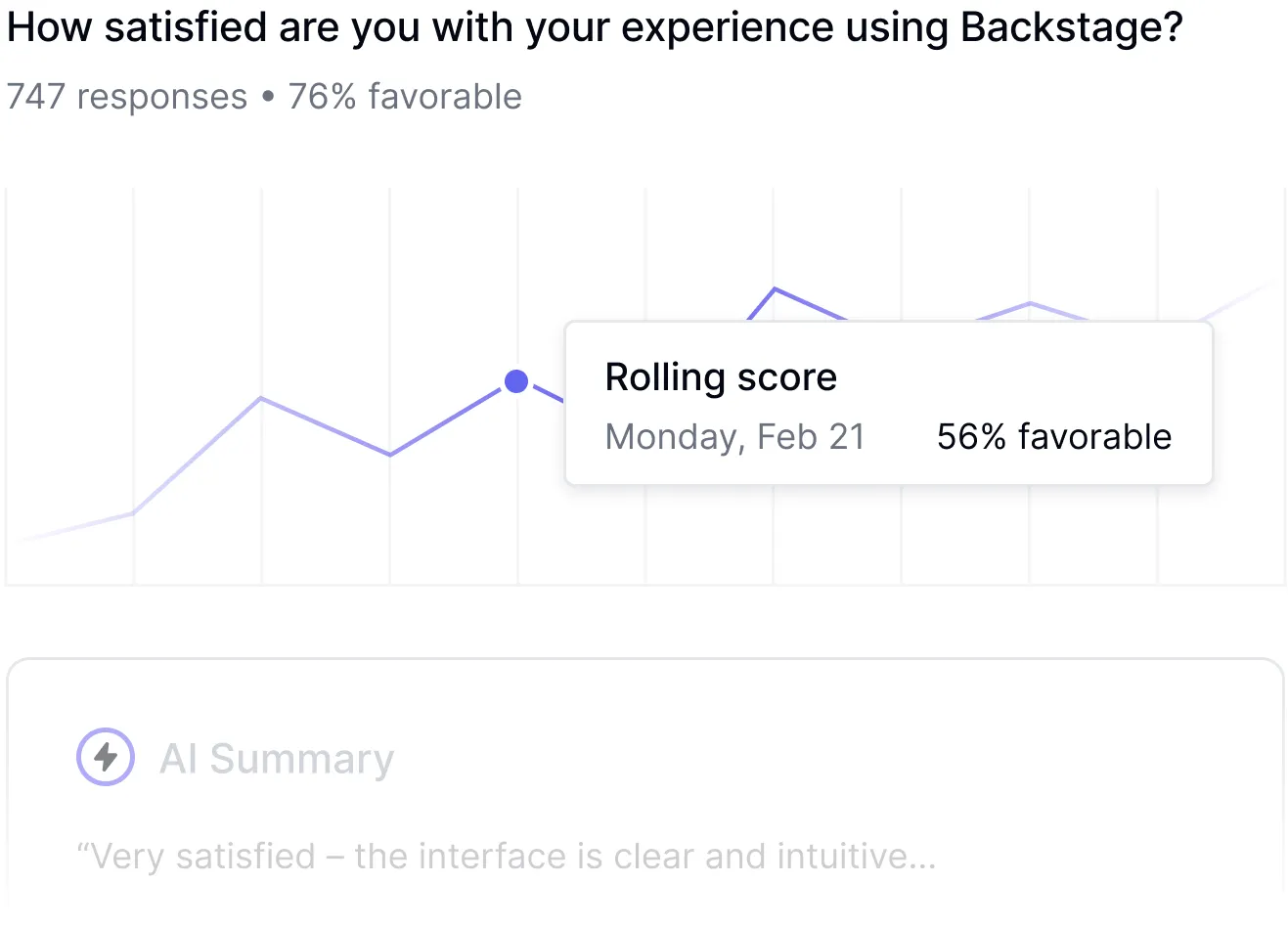The width and height of the screenshot is (1288, 927).
Task: Select the smaller peak right of the tooltip
Action: tap(1030, 303)
